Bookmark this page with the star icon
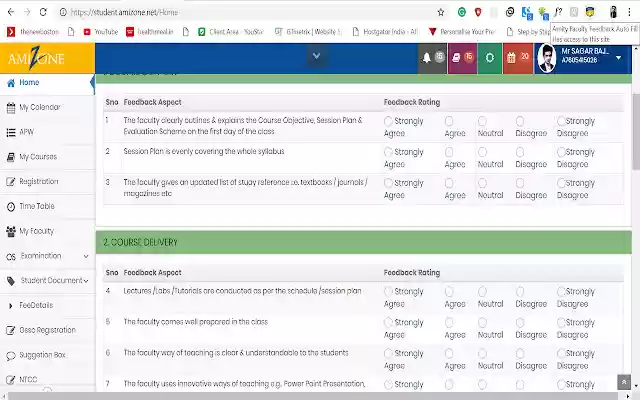This screenshot has width=640, height=400. pos(441,12)
